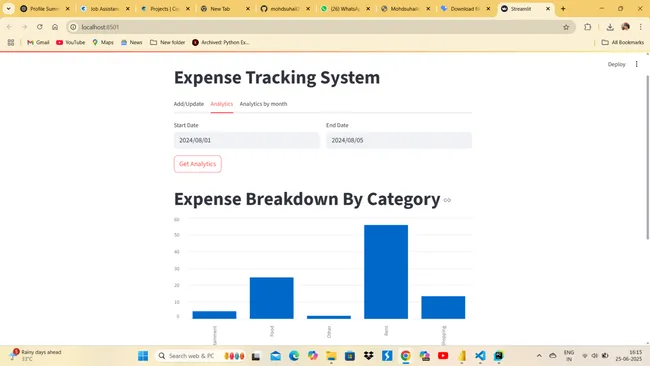Reload the page with the refresh icon
650x366 pixels.
(x=40, y=27)
